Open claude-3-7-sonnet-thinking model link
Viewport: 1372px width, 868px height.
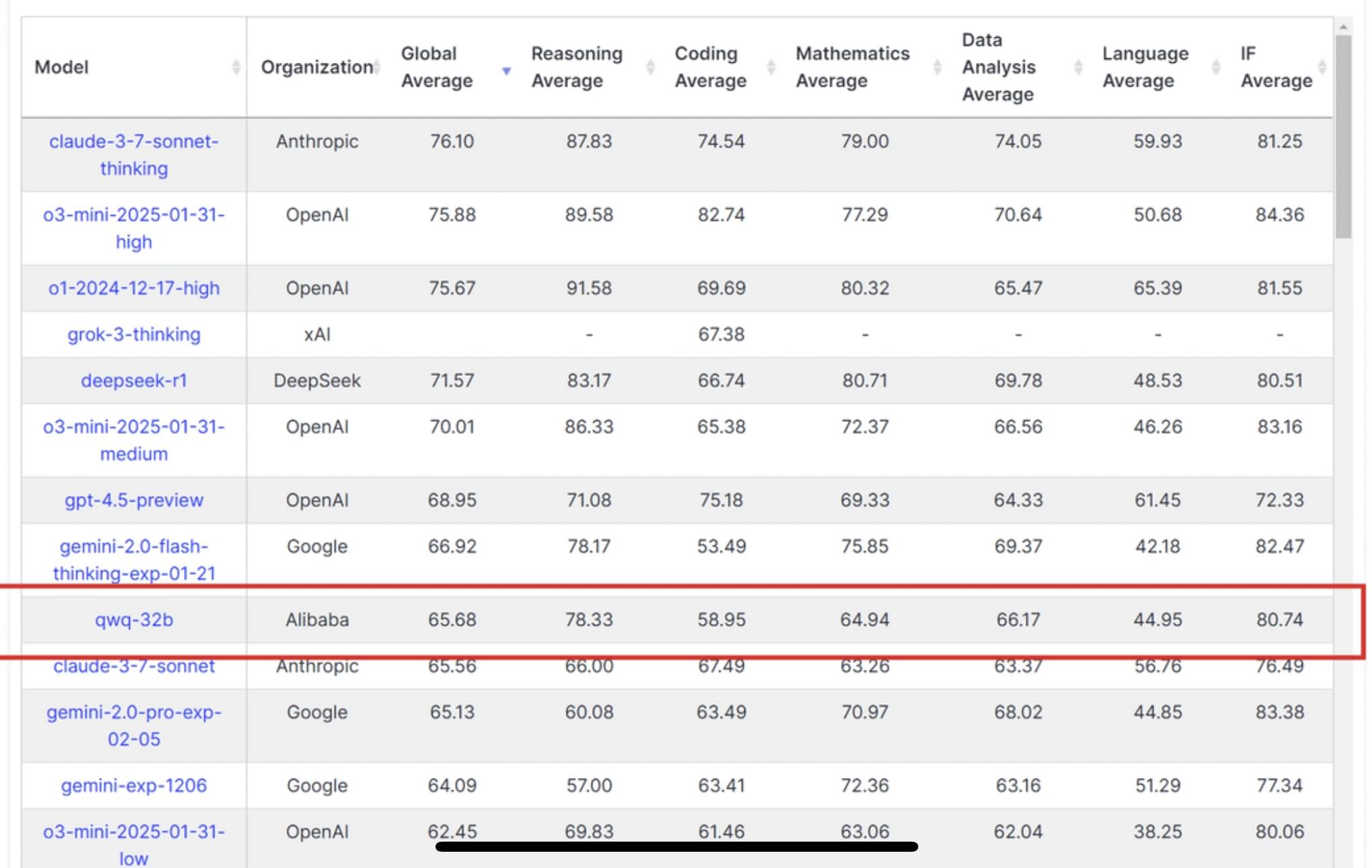(134, 154)
